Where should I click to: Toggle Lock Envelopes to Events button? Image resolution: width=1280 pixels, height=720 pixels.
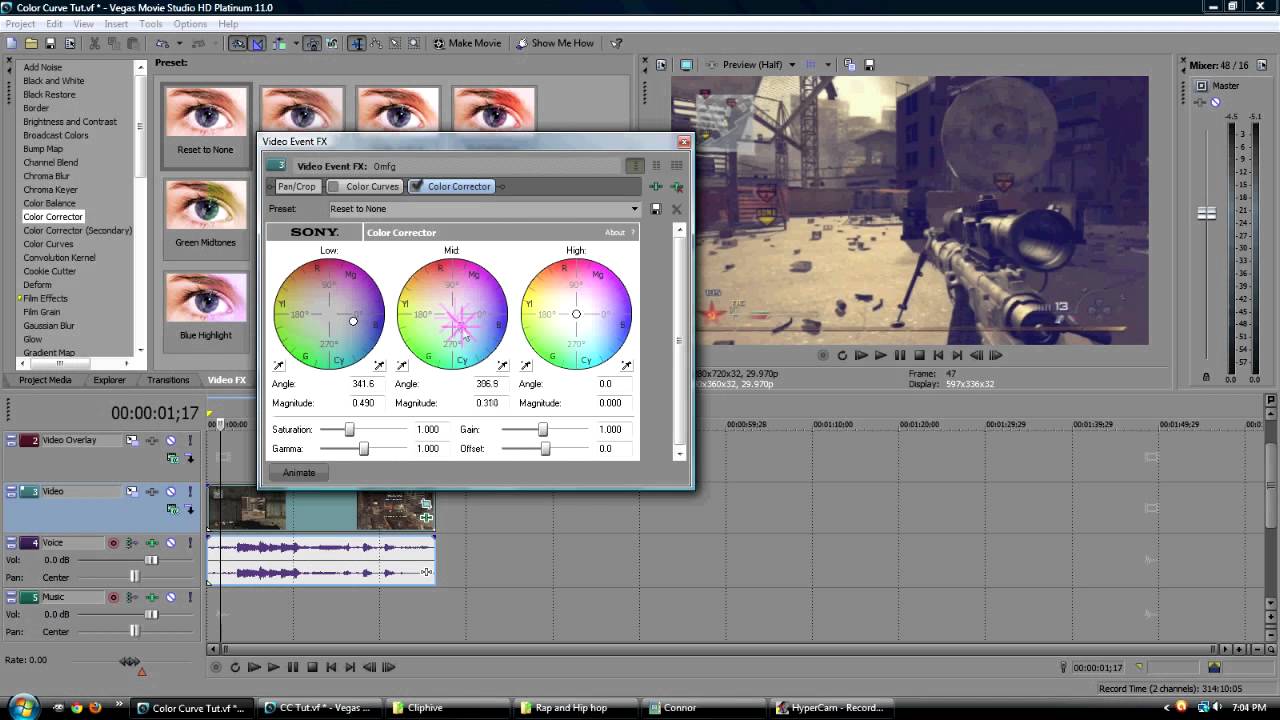coord(313,43)
